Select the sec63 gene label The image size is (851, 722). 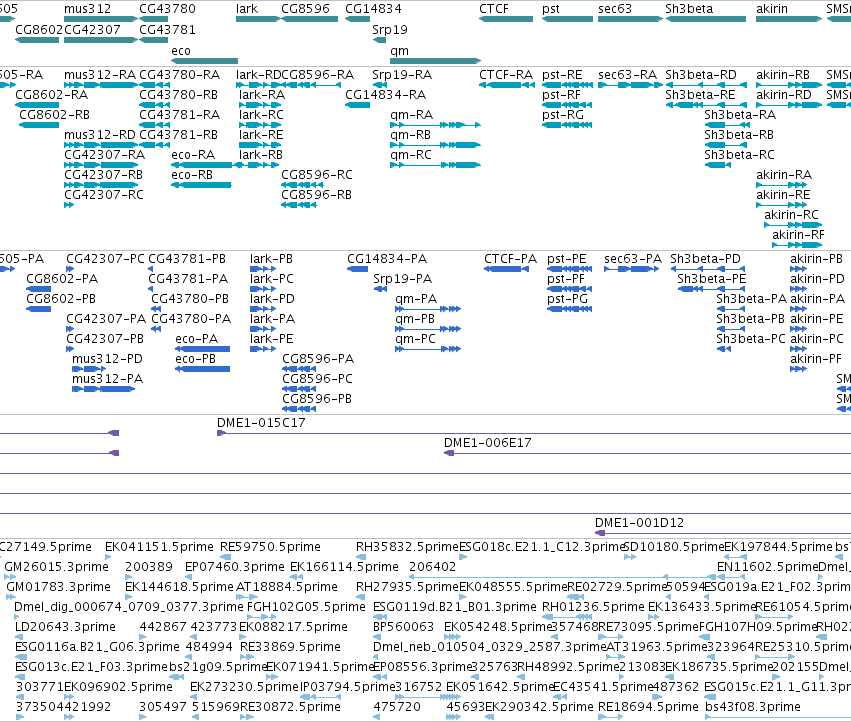tap(615, 9)
